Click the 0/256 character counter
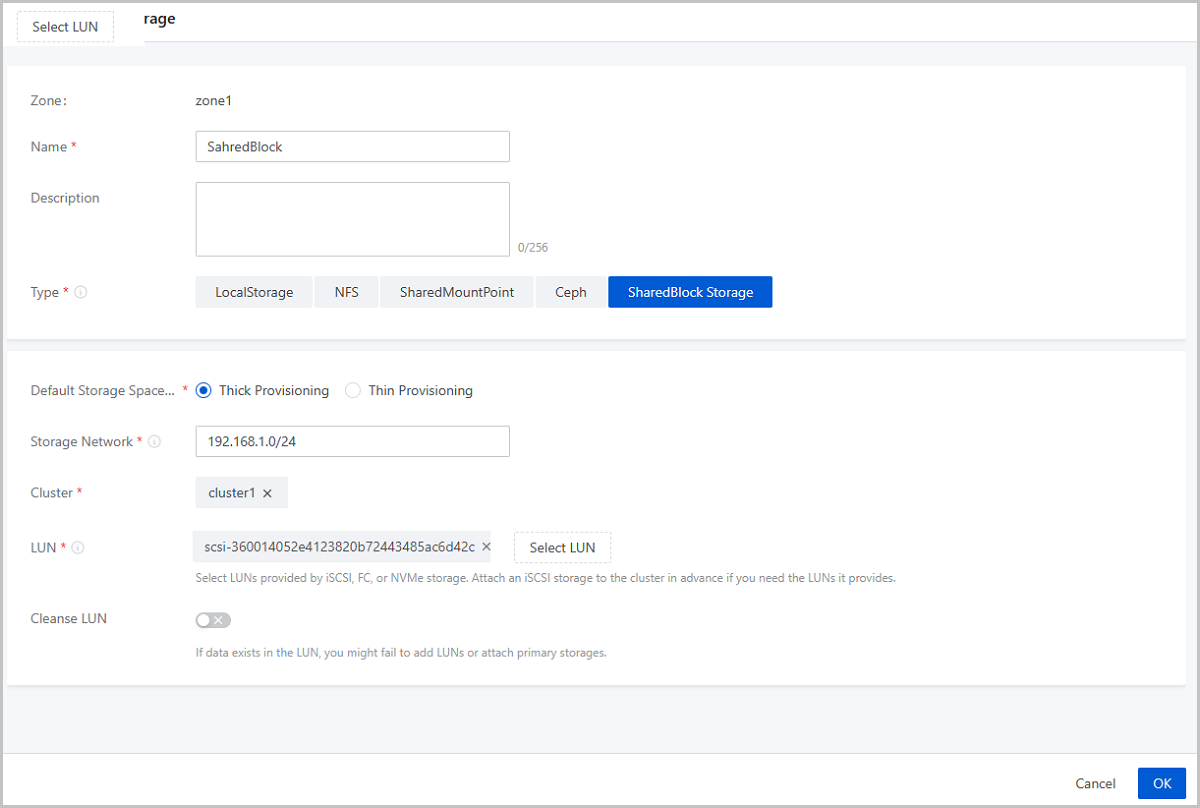Viewport: 1200px width, 808px height. tap(533, 247)
